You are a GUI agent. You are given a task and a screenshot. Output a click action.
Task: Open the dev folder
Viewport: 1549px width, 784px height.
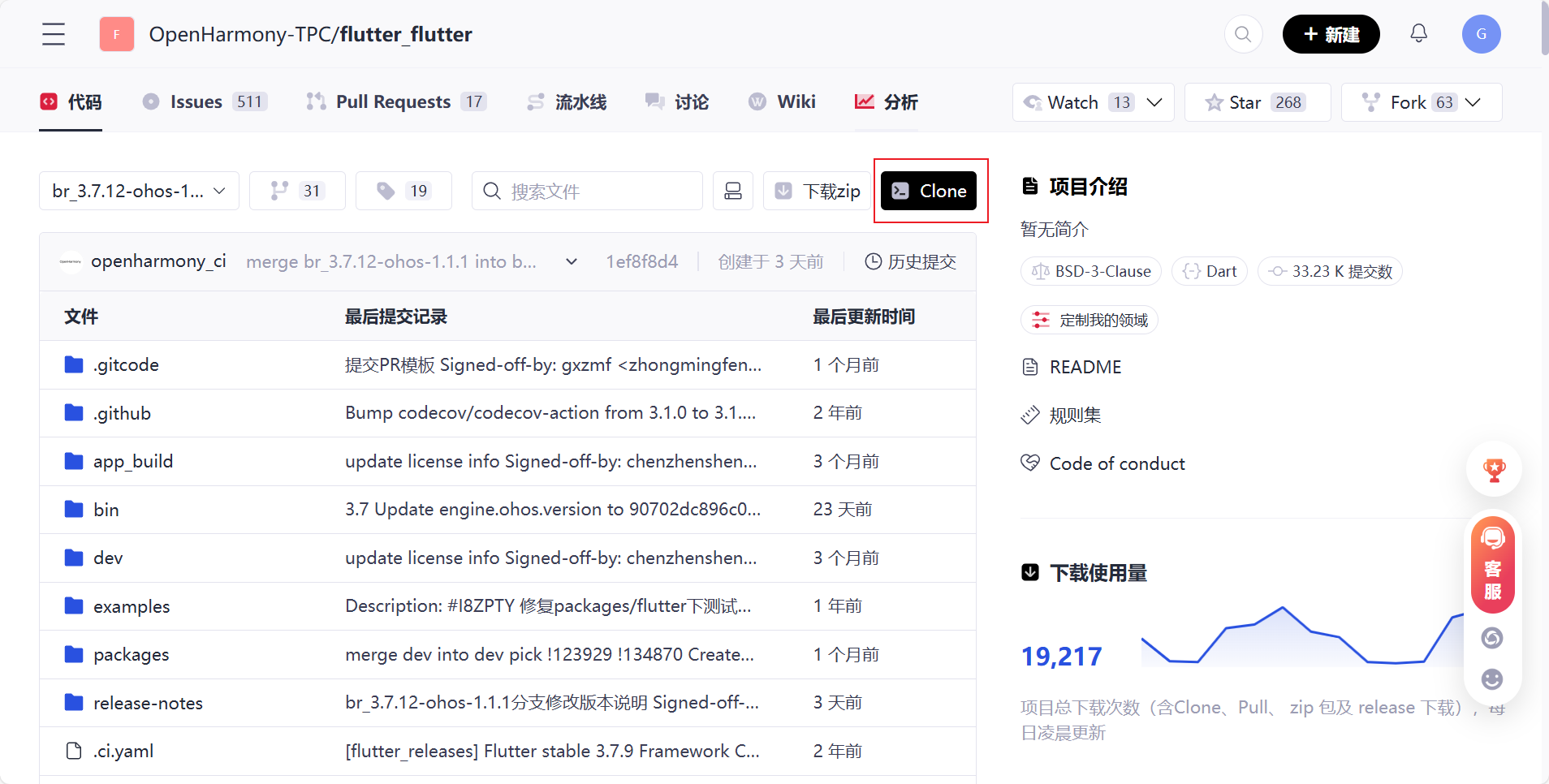pyautogui.click(x=108, y=558)
